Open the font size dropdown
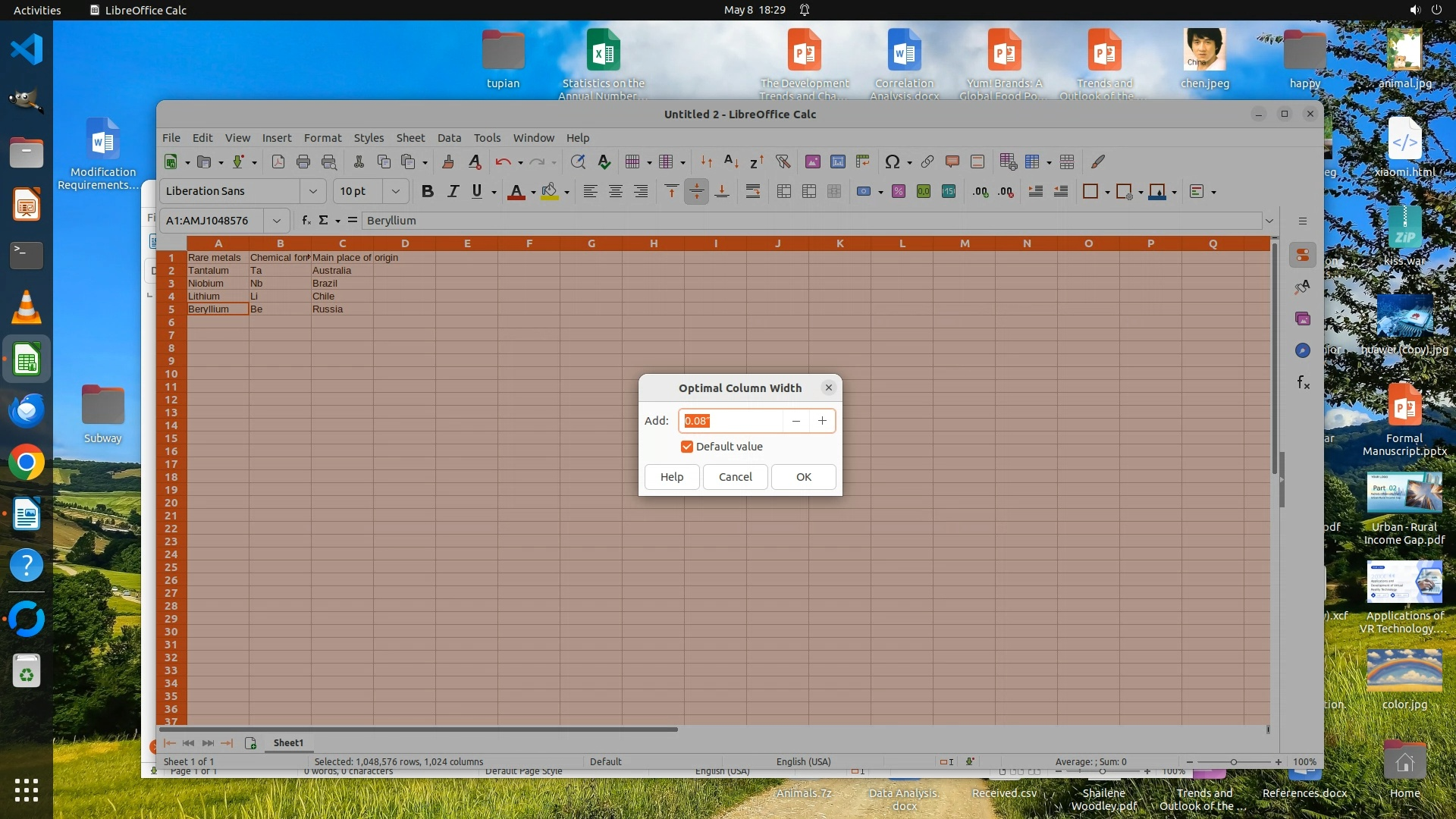Screen dimensions: 1456x819 click(395, 192)
